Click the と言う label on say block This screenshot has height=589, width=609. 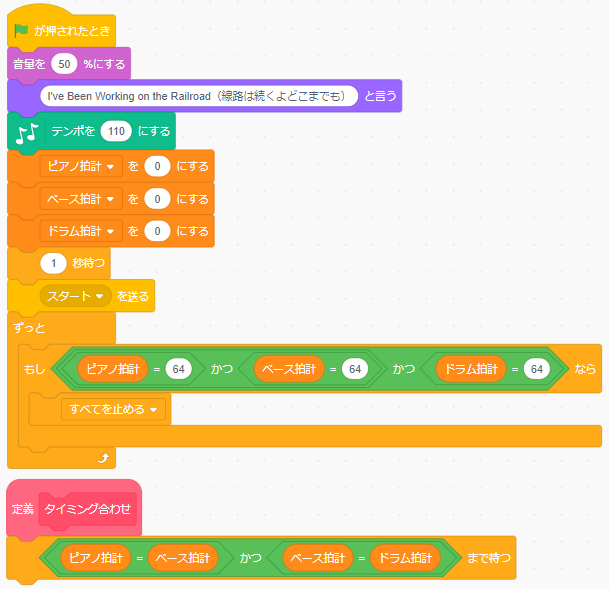[x=380, y=96]
